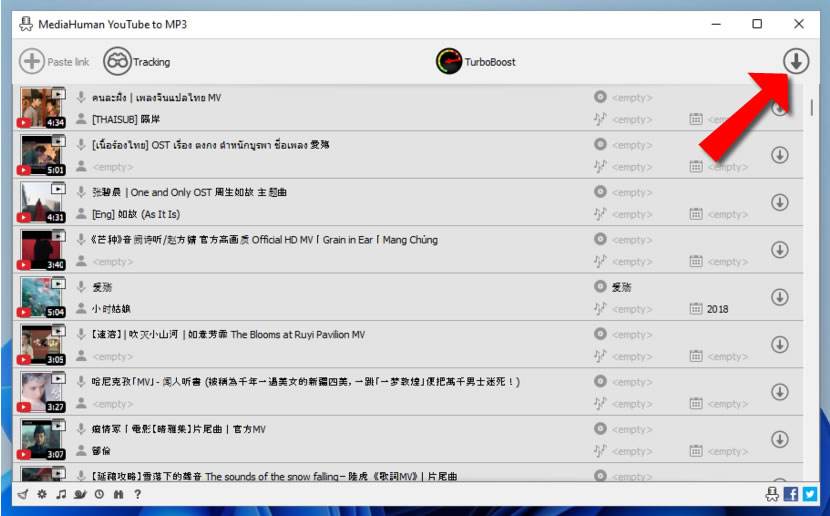The image size is (830, 516).
Task: Click thumbnail of the 3:07 video
Action: pyautogui.click(x=42, y=439)
